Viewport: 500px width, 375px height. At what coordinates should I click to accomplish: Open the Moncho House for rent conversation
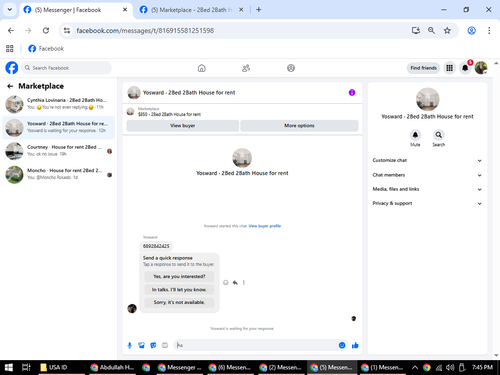pos(59,174)
